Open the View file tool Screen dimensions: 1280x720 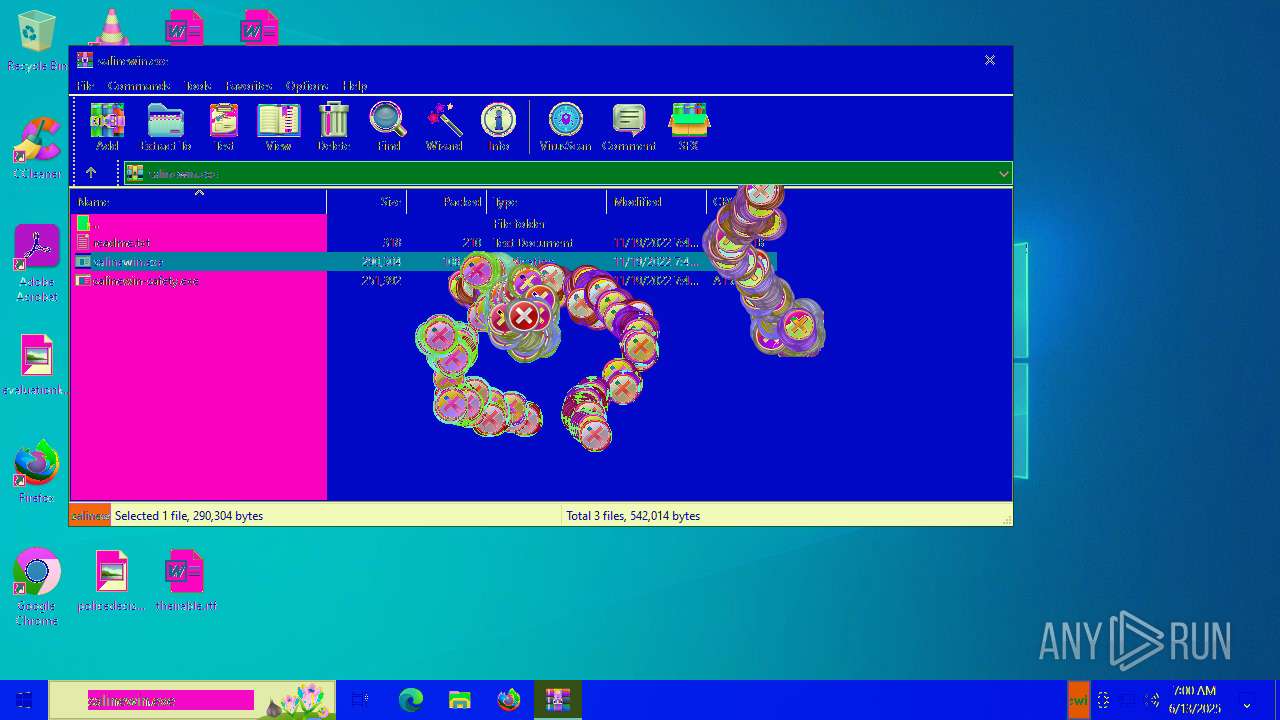(278, 127)
